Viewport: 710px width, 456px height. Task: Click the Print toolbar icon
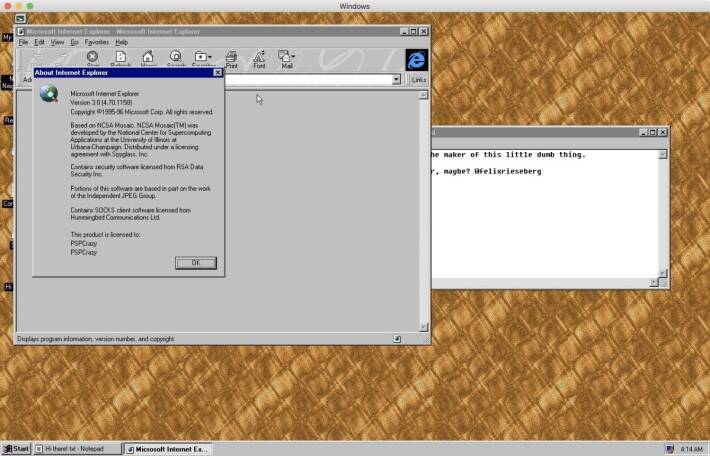pos(231,59)
